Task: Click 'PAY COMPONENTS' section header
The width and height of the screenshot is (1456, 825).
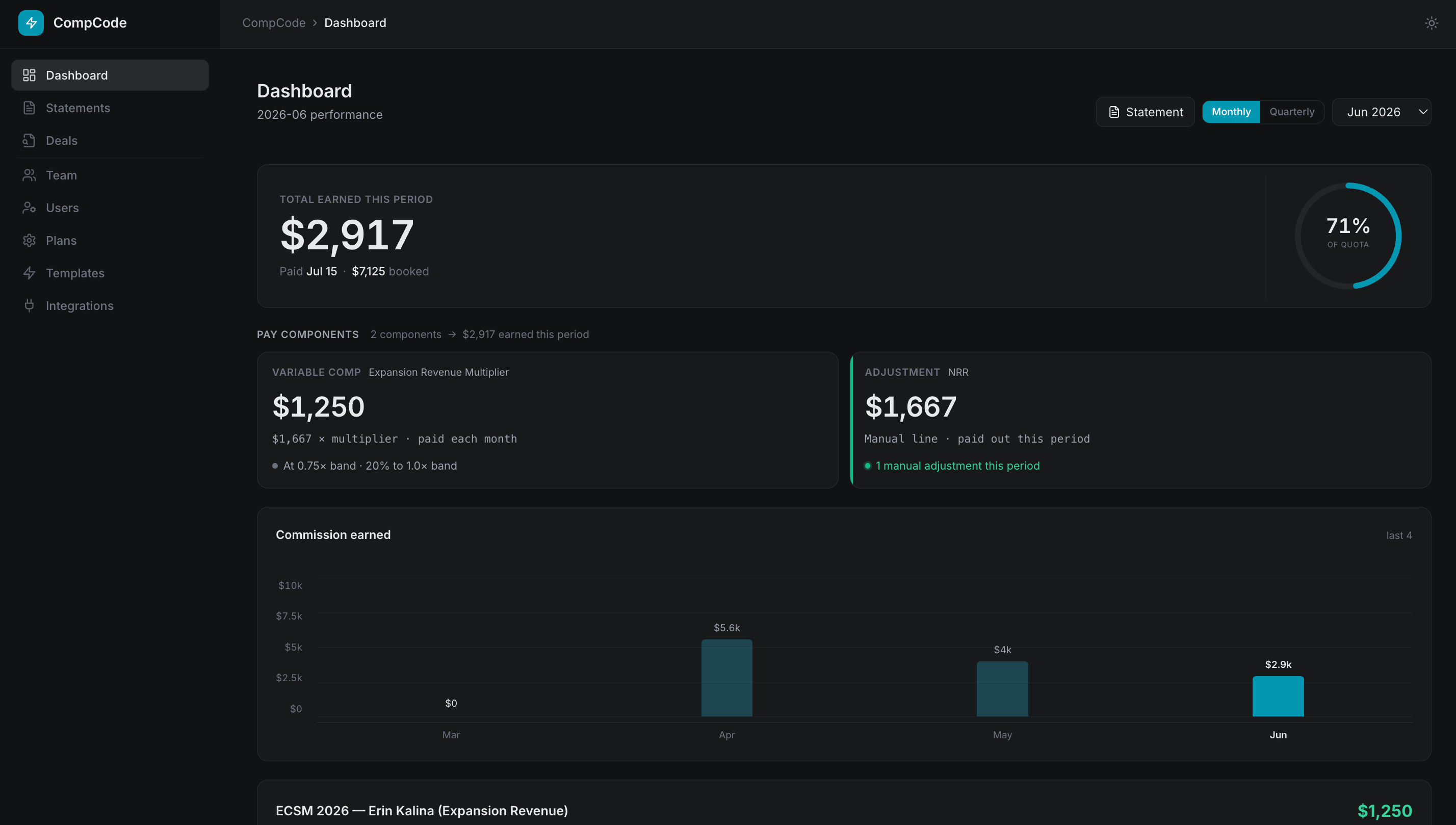Action: pyautogui.click(x=307, y=334)
